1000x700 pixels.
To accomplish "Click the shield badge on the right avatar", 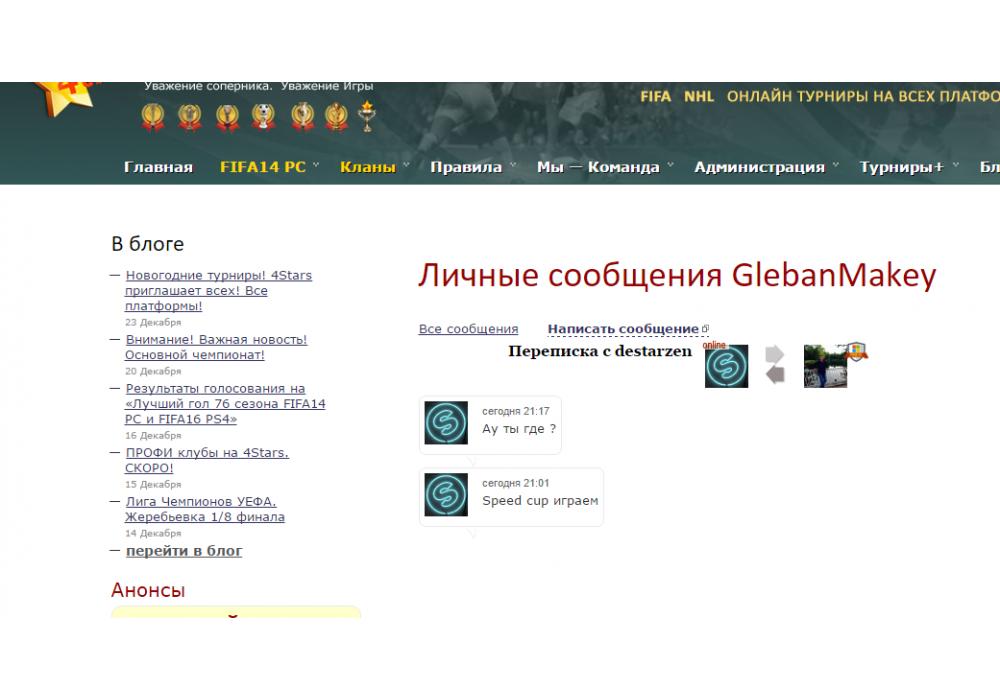I will [x=856, y=352].
